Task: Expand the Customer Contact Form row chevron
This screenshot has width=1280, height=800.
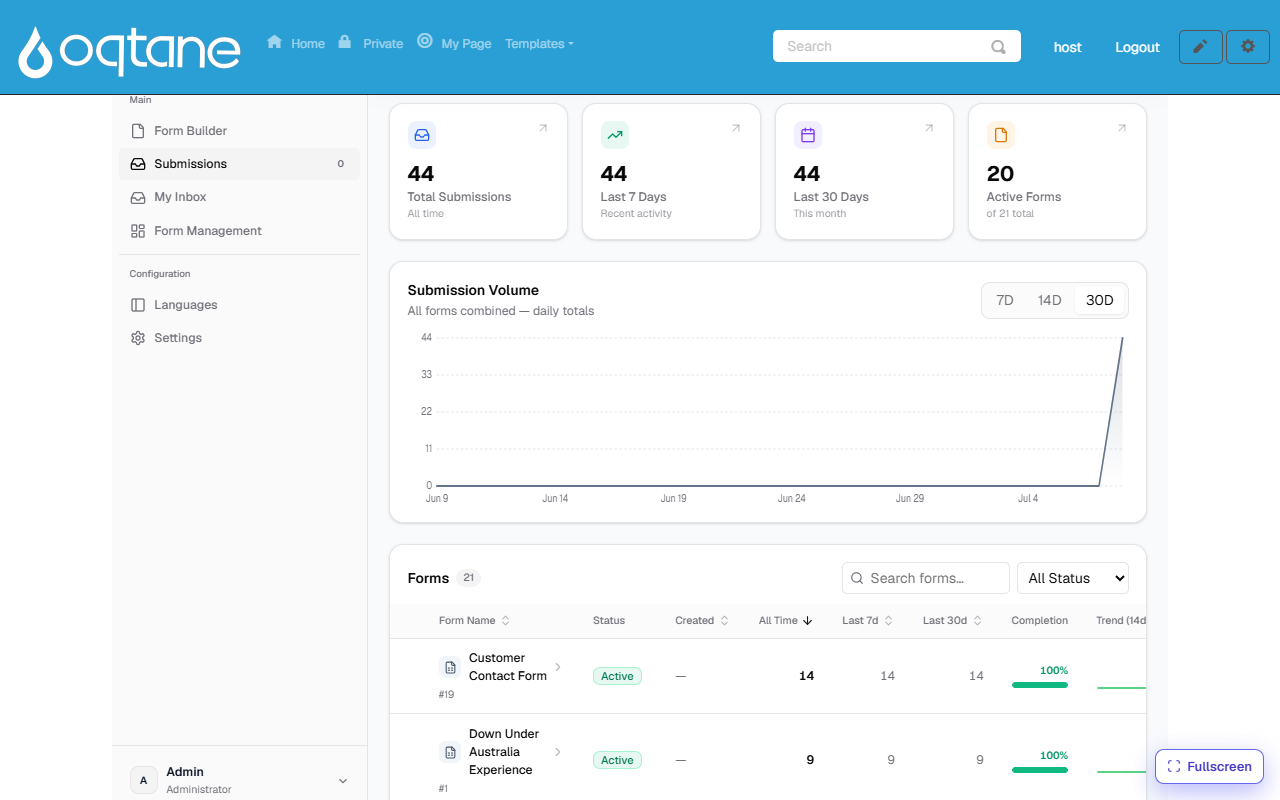Action: pyautogui.click(x=558, y=667)
